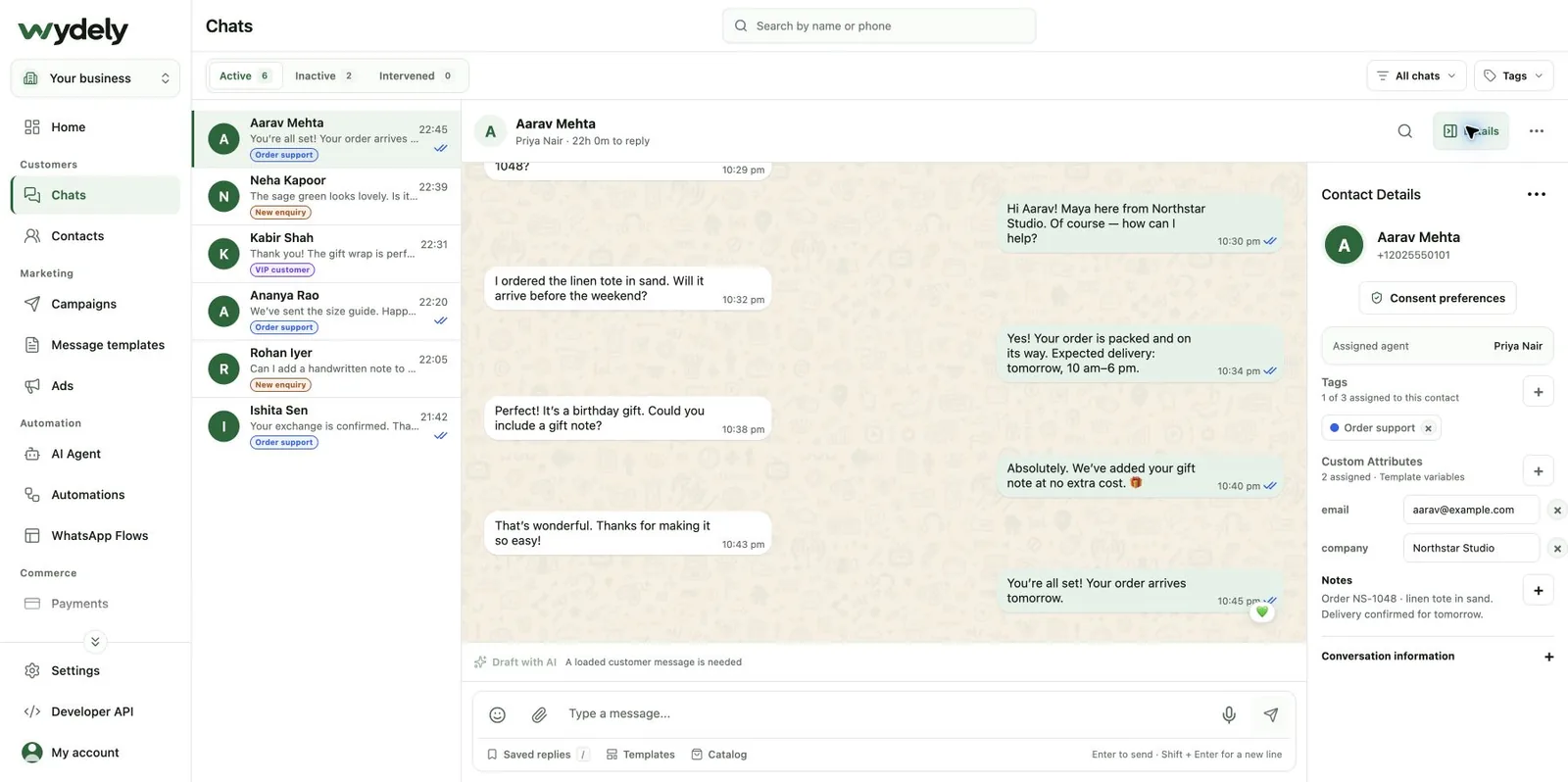Add a tag with the plus button
Viewport: 1568px width, 782px height.
pyautogui.click(x=1538, y=392)
